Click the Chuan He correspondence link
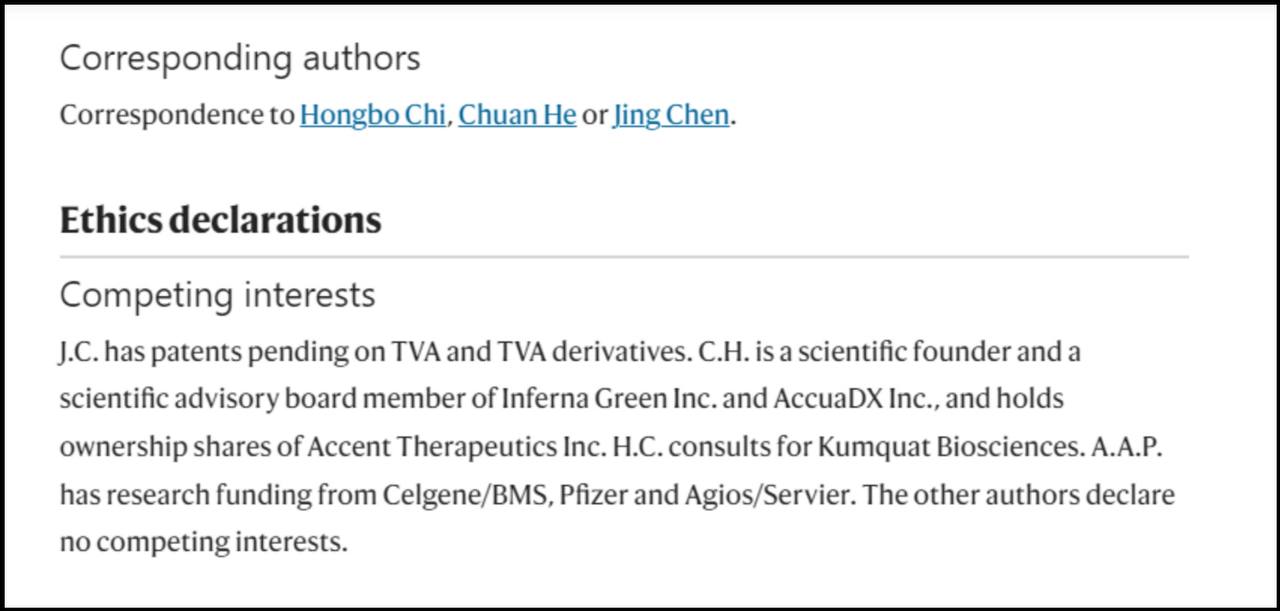Image resolution: width=1280 pixels, height=611 pixels. click(517, 115)
